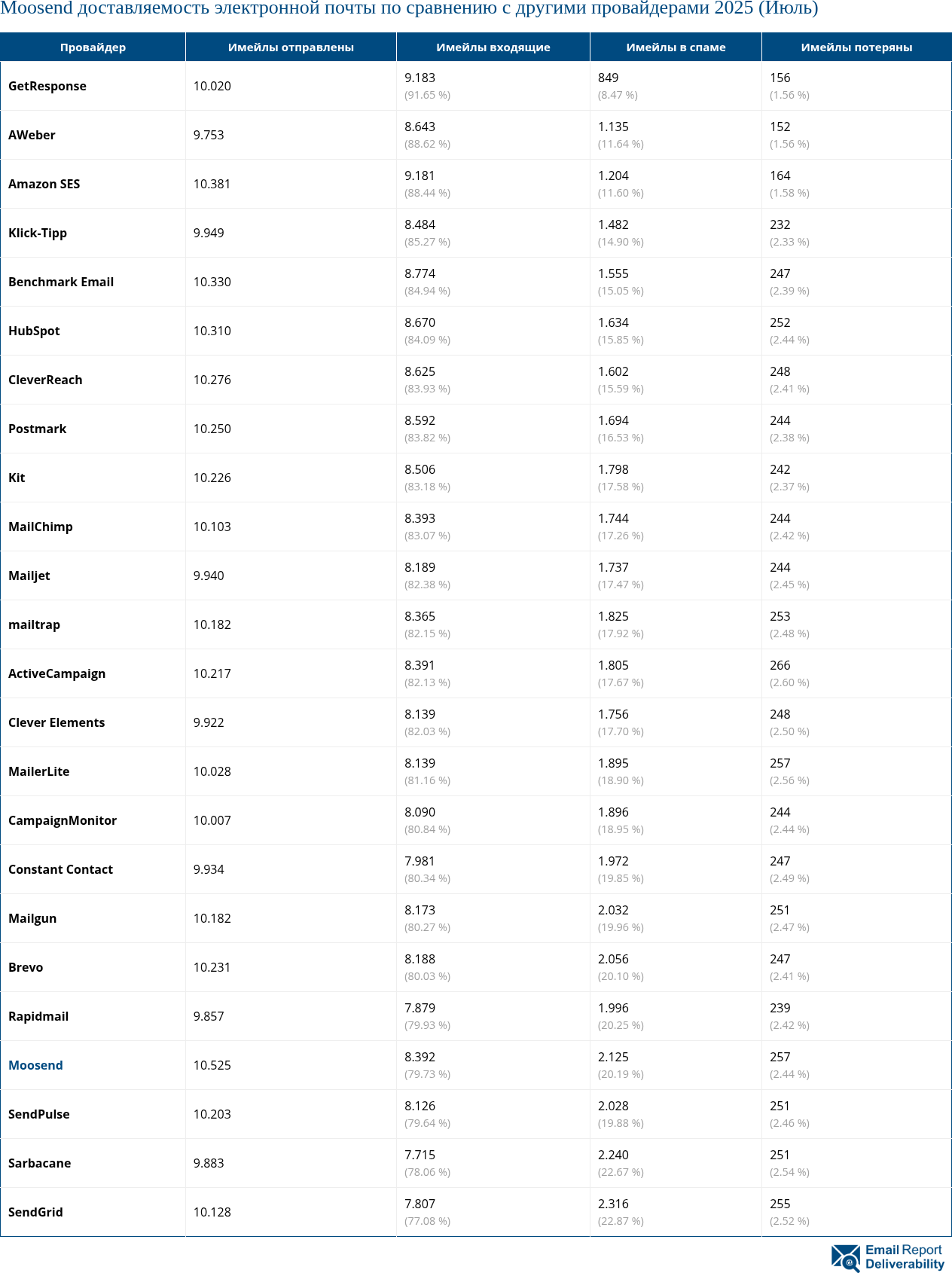Open the Moosend provider link

(35, 1065)
